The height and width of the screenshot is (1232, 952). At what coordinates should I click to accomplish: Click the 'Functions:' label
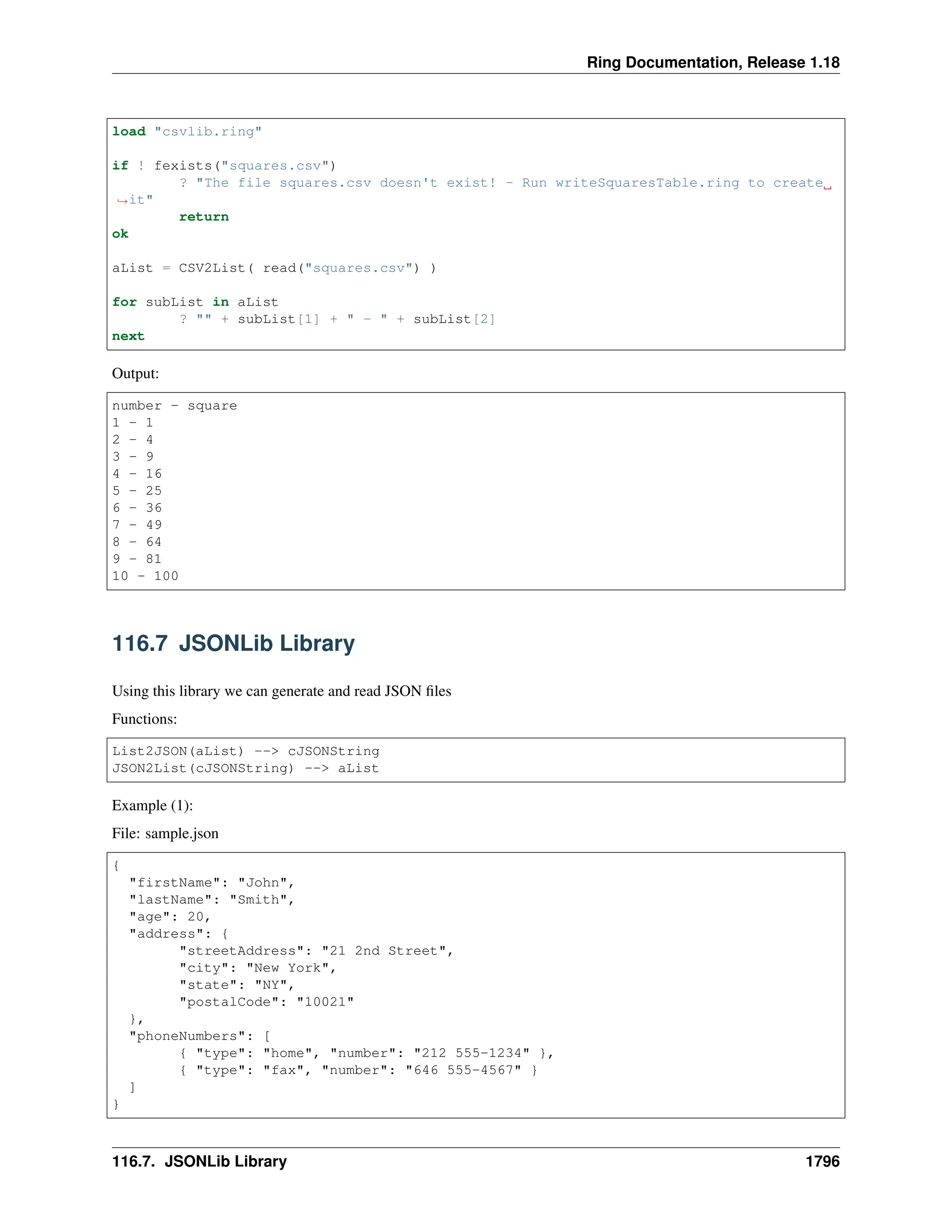click(x=145, y=719)
